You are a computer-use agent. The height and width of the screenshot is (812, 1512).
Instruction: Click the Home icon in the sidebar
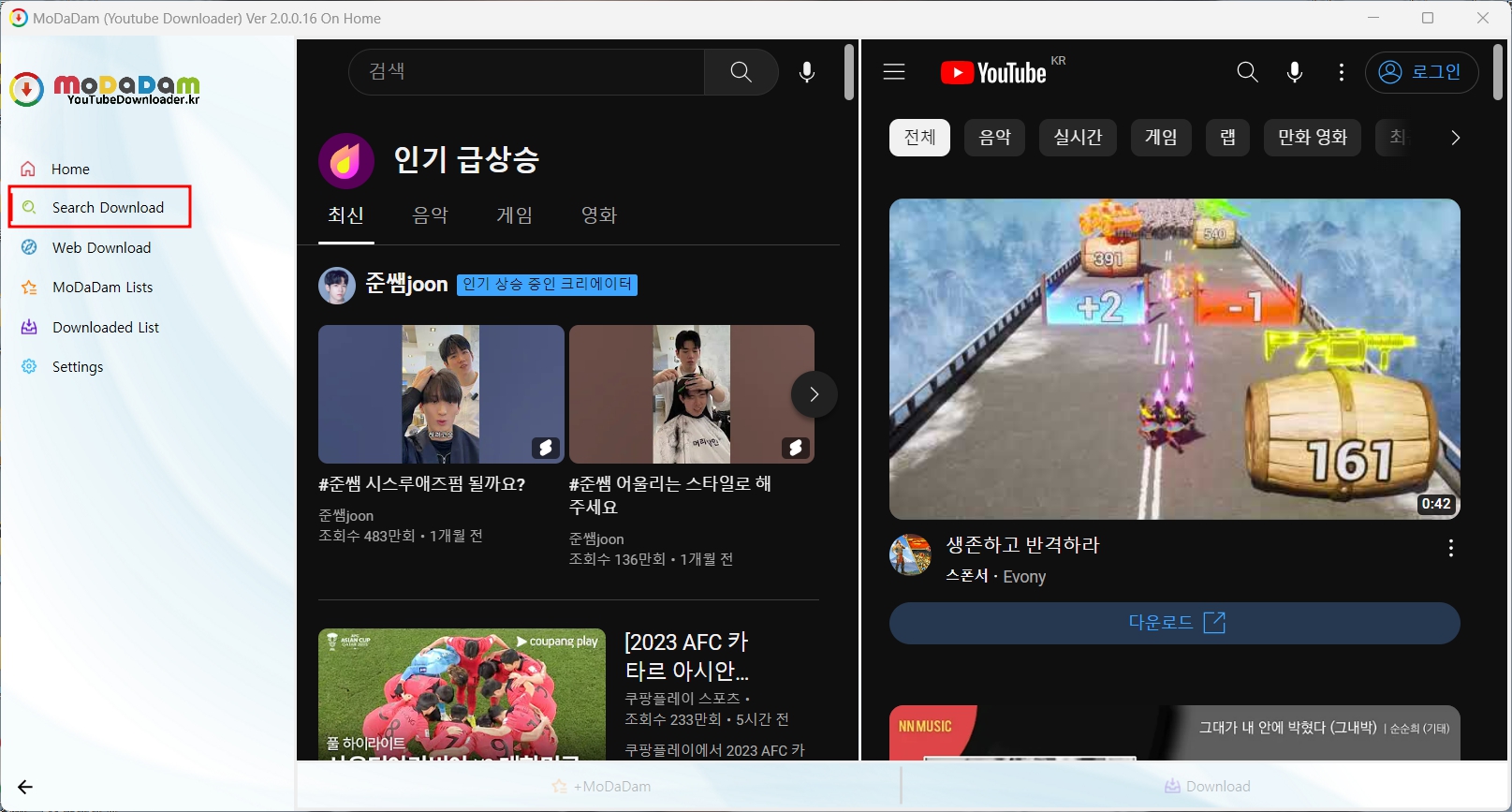point(28,169)
